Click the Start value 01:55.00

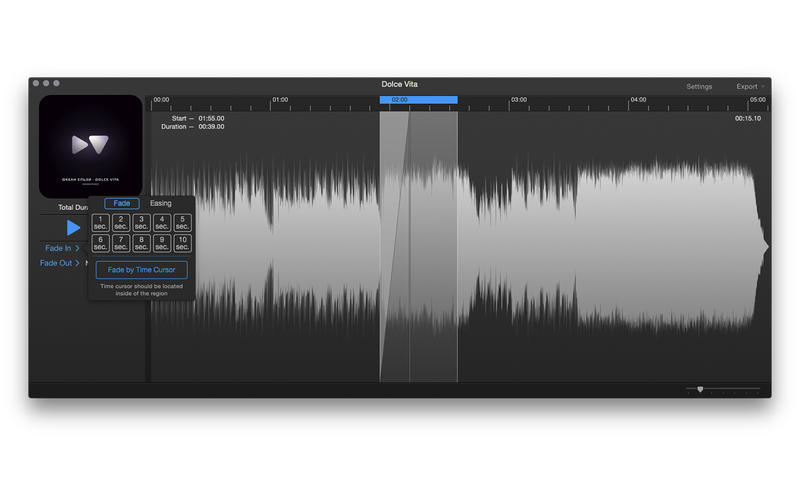[x=211, y=118]
